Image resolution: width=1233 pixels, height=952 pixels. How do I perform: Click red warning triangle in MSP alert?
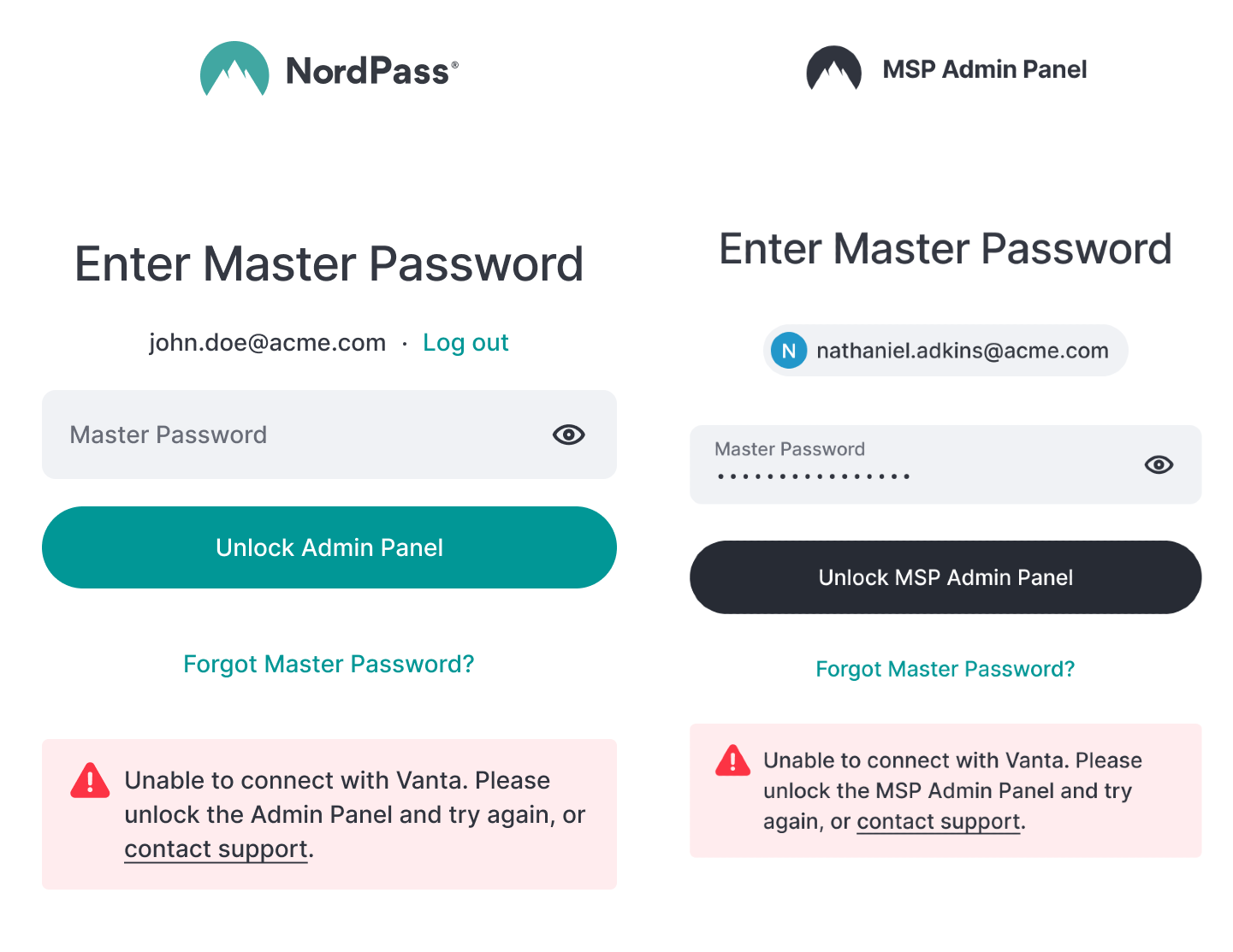coord(733,760)
